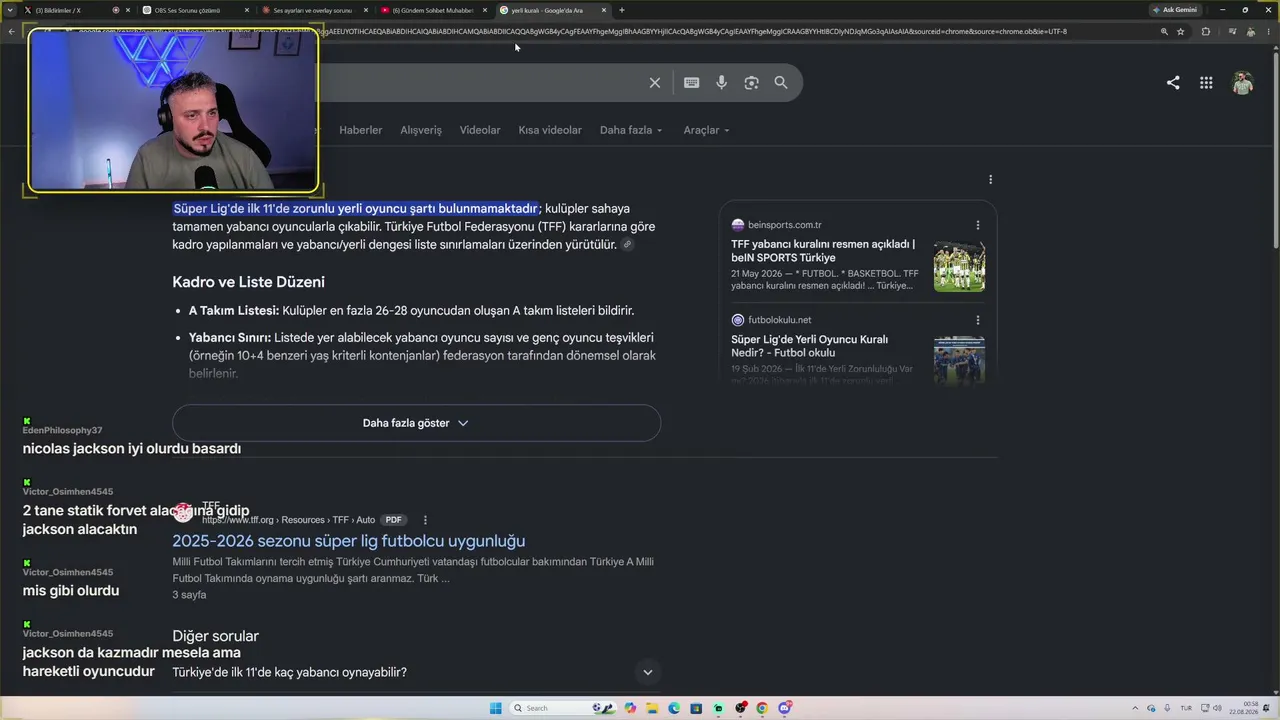This screenshot has width=1280, height=720.
Task: Open the Windows Start menu
Action: tap(495, 708)
